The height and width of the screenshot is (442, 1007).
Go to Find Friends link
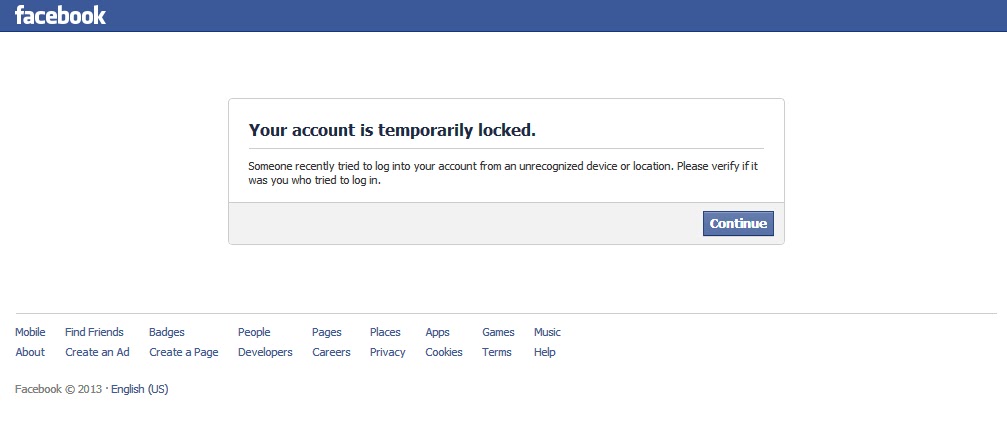click(94, 332)
